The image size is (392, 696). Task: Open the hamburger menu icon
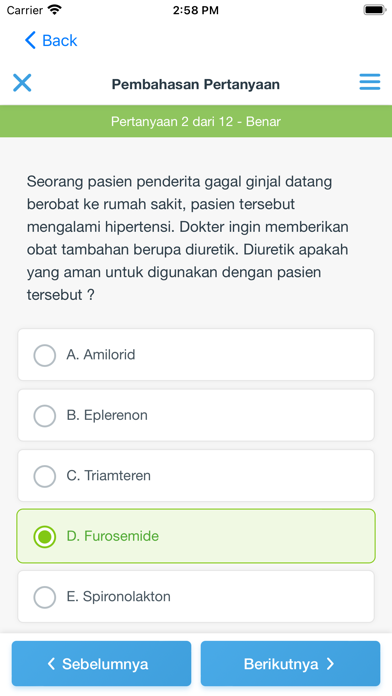(370, 82)
